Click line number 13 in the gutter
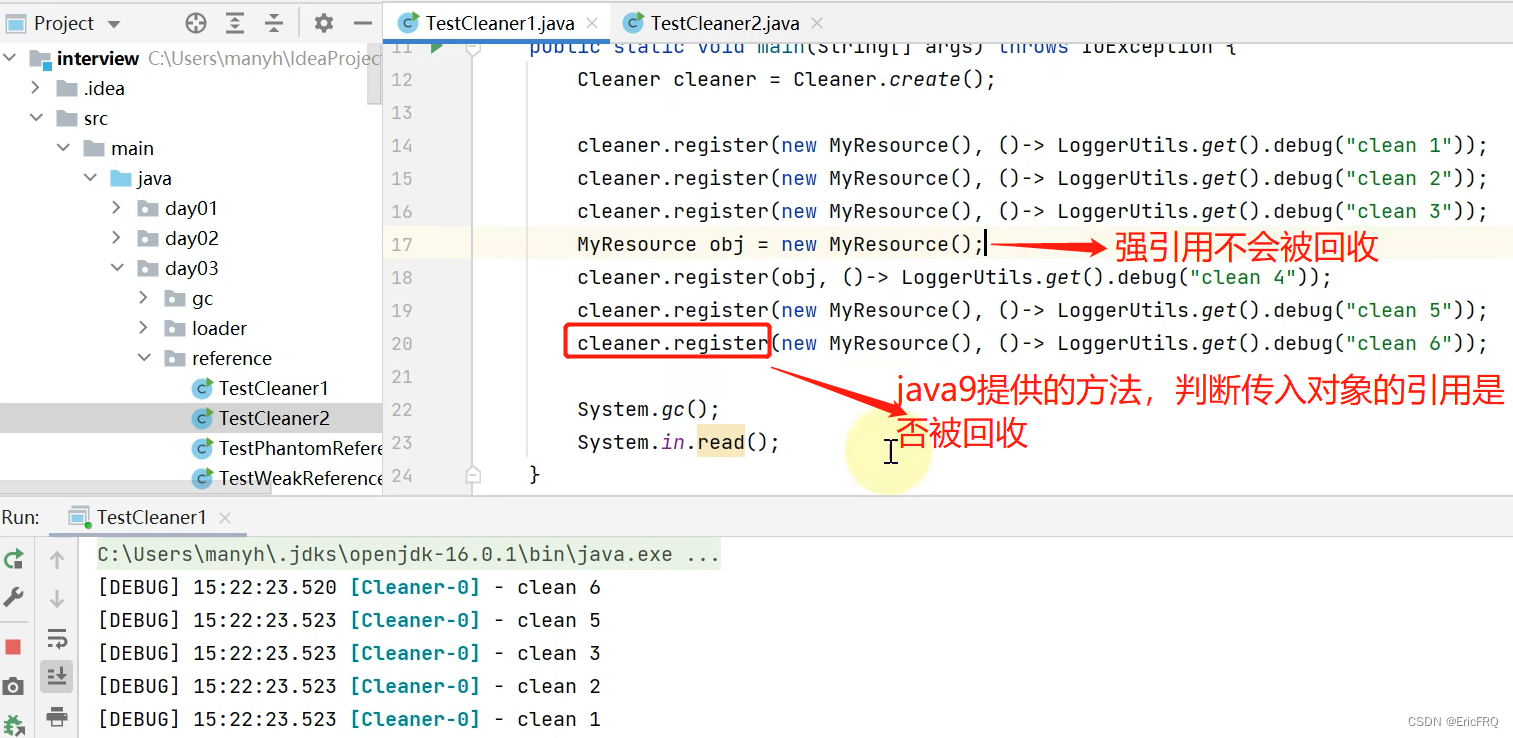The width and height of the screenshot is (1513, 738). (401, 112)
